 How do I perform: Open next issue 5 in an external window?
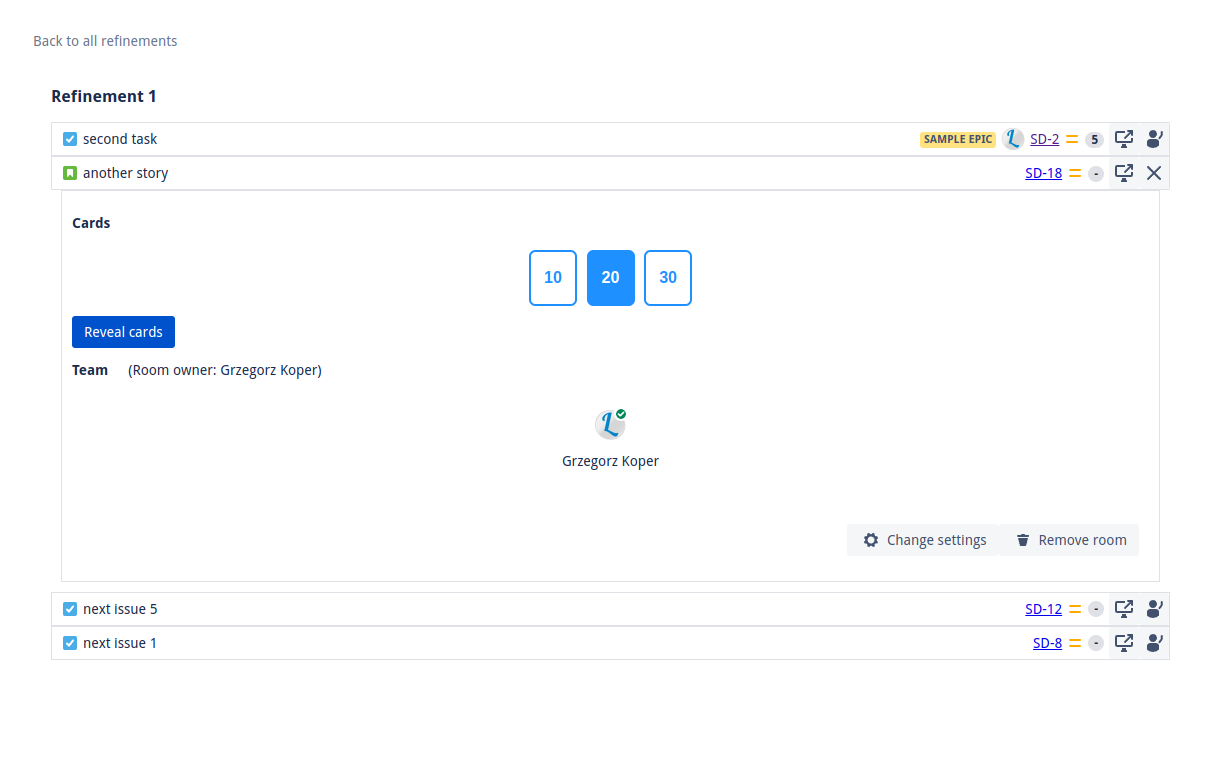(1124, 609)
